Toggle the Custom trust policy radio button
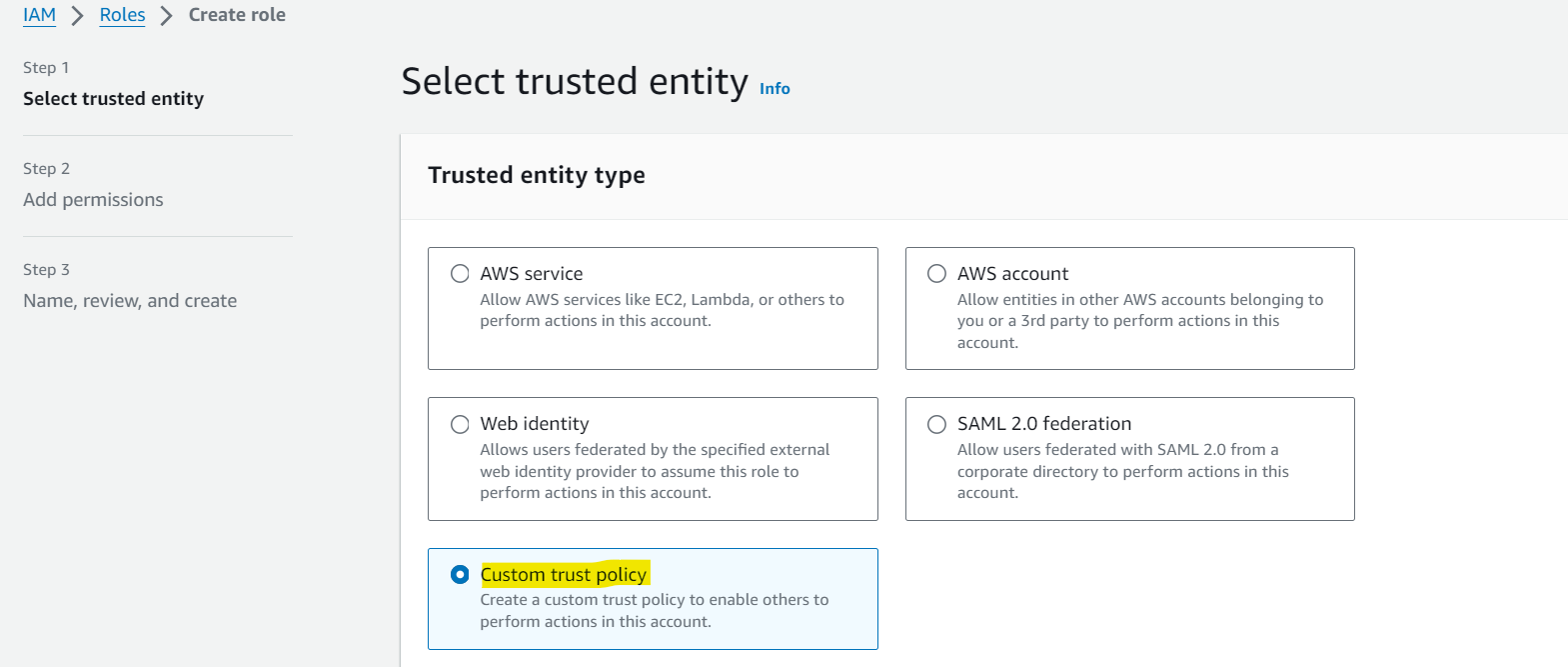 point(460,574)
